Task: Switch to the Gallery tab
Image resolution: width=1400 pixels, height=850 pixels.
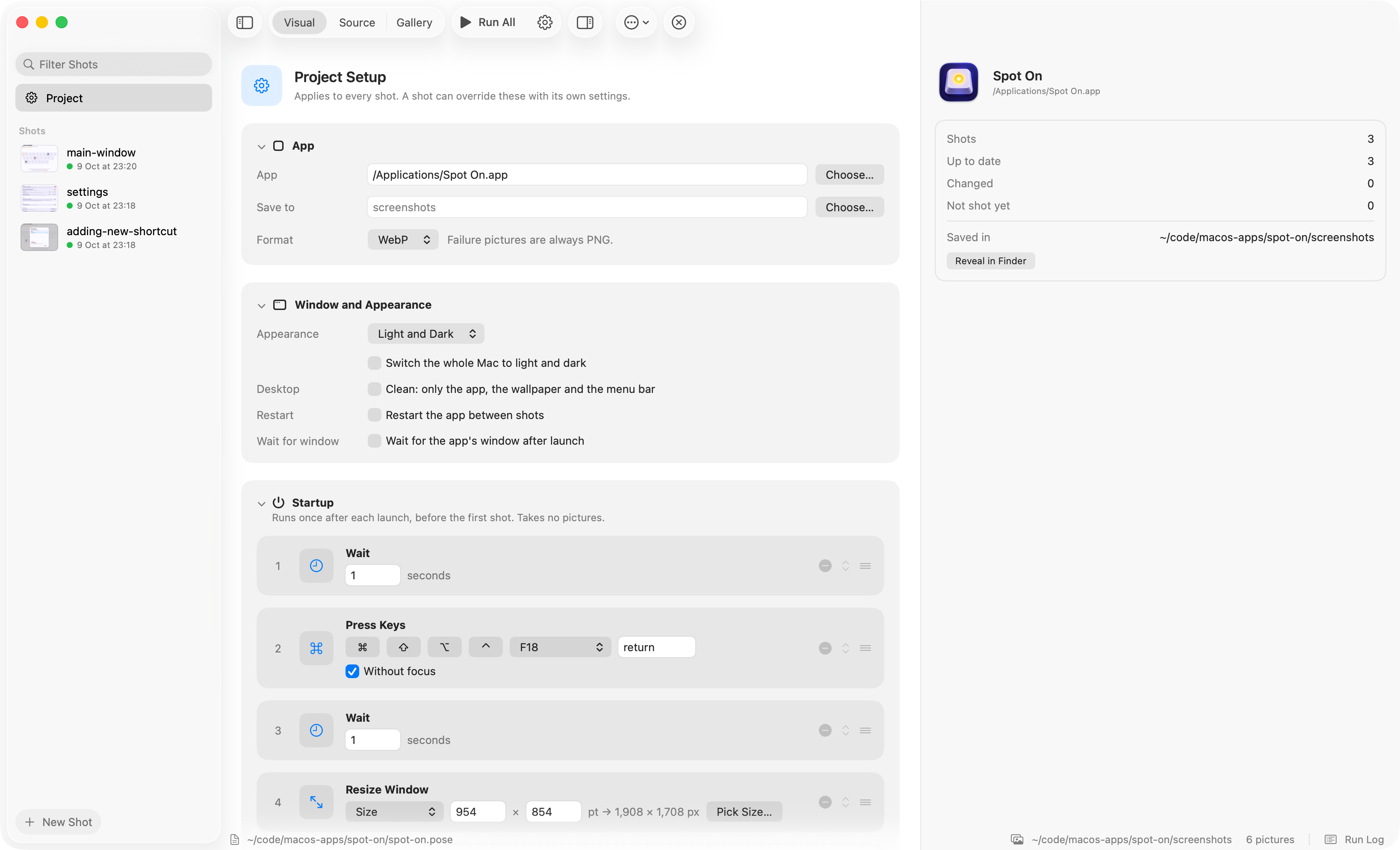Action: pyautogui.click(x=414, y=22)
